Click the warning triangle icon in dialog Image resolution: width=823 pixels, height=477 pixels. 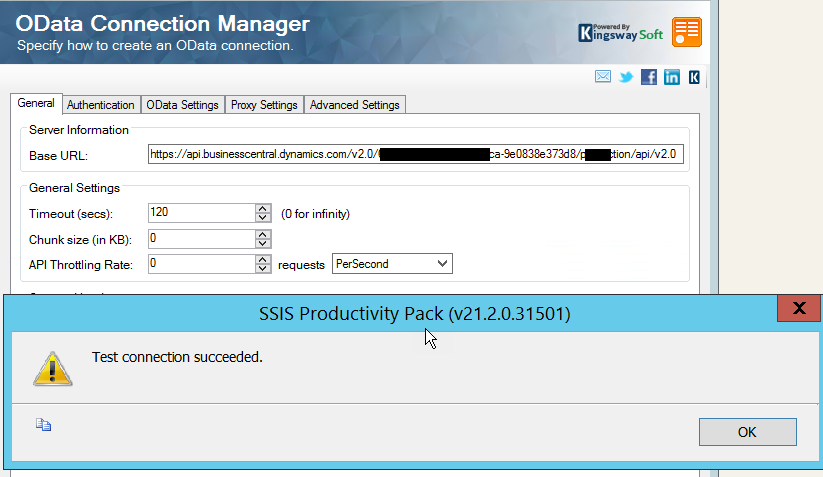click(52, 369)
